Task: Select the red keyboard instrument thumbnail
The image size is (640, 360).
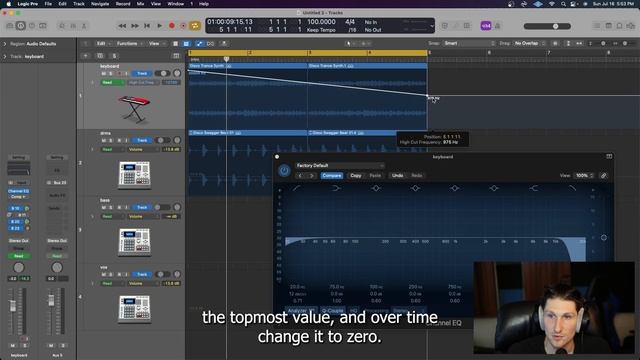Action: 135,109
